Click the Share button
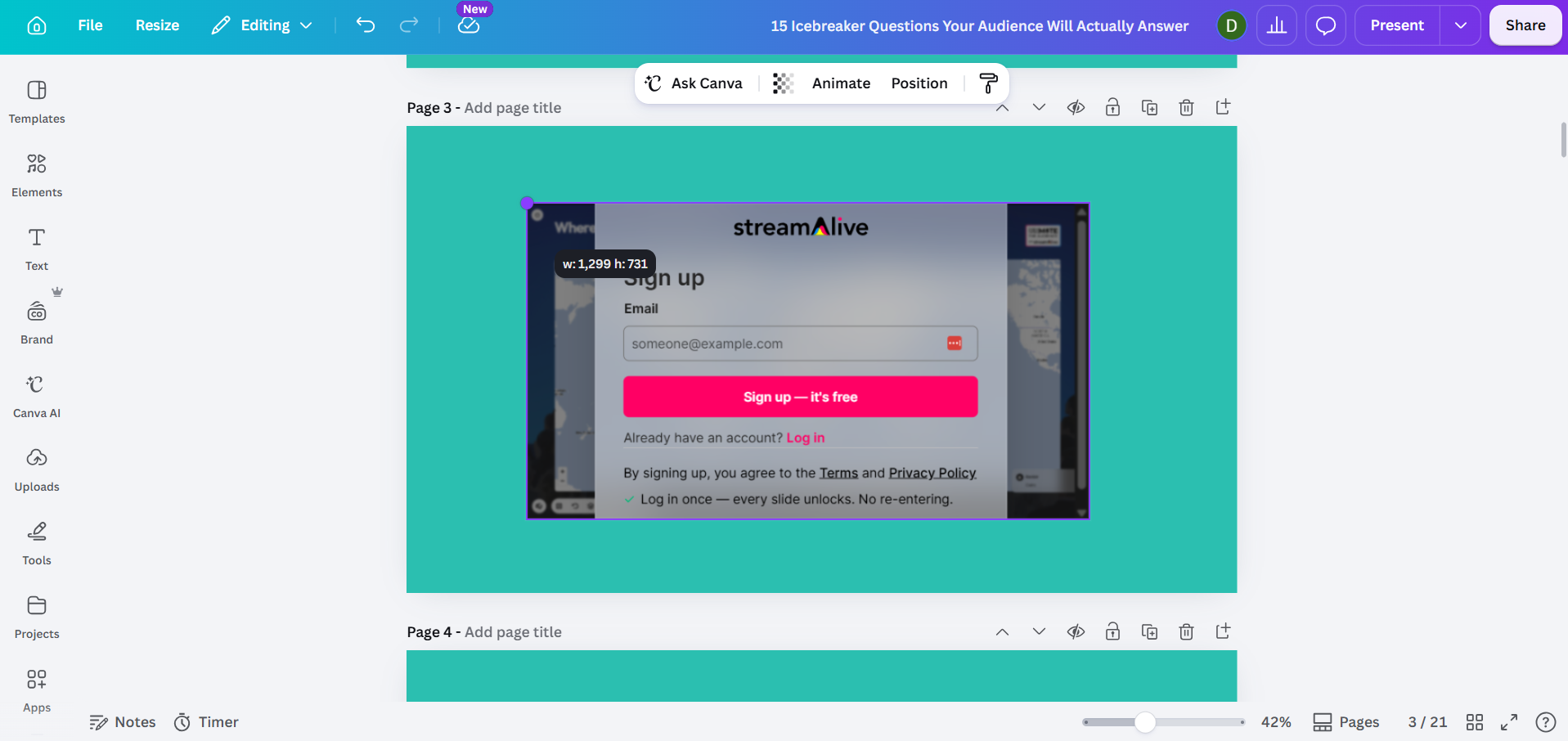Screen dimensions: 1568x741 1525,25
